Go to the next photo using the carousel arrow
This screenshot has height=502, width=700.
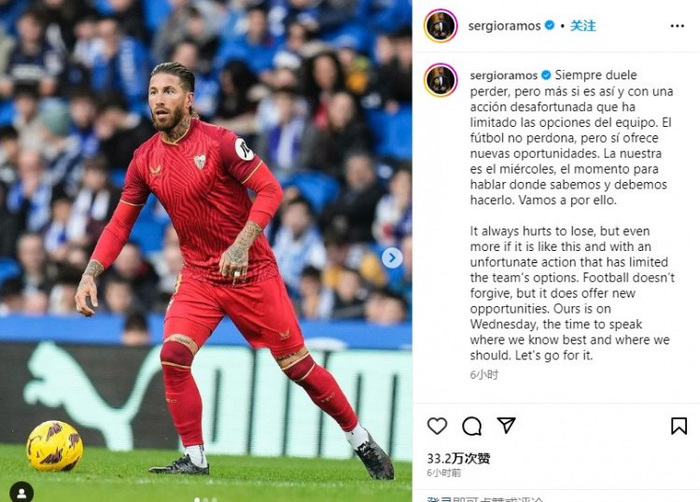pyautogui.click(x=392, y=258)
